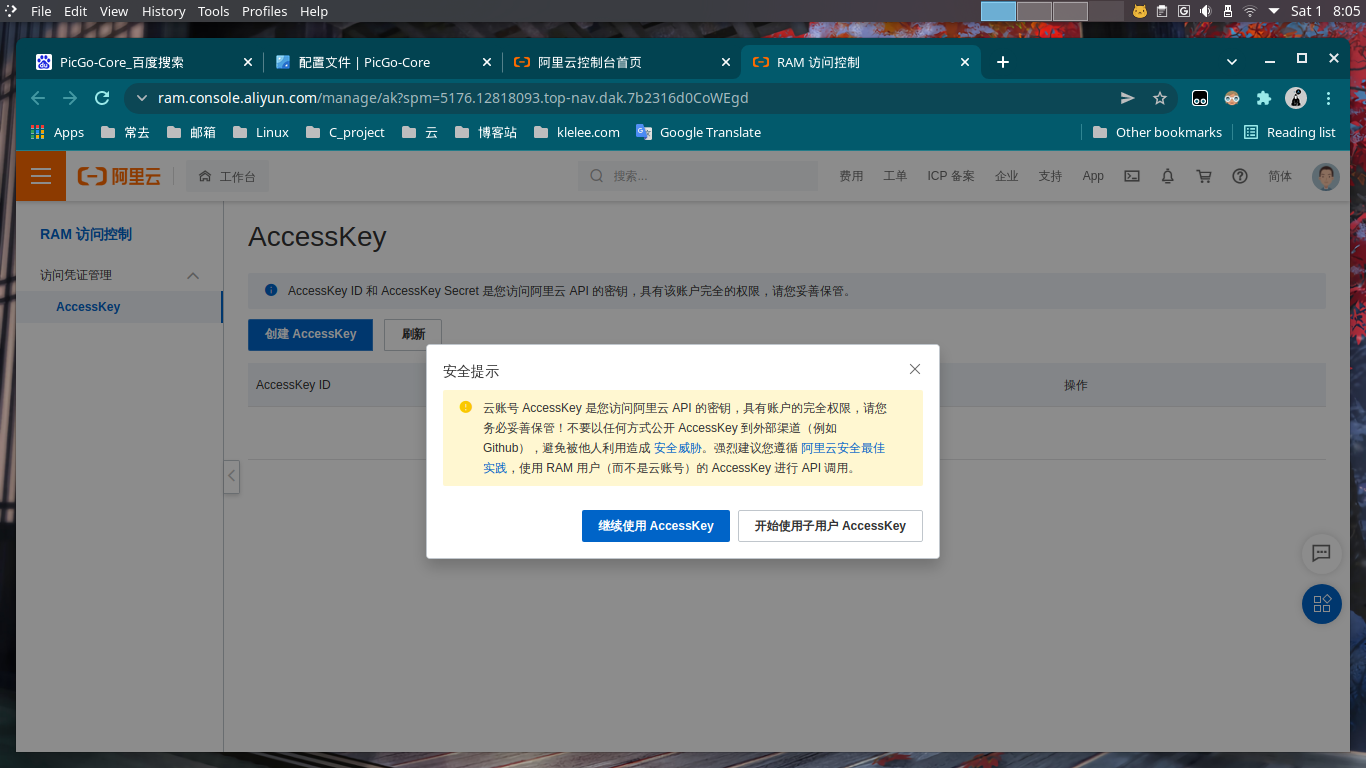Open the Apps bookmarks shortcut

[x=58, y=132]
